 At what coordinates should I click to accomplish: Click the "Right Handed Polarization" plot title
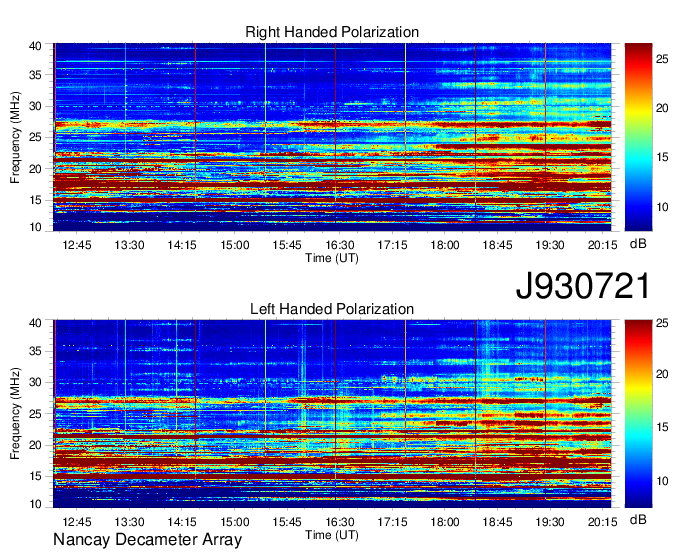coord(332,32)
